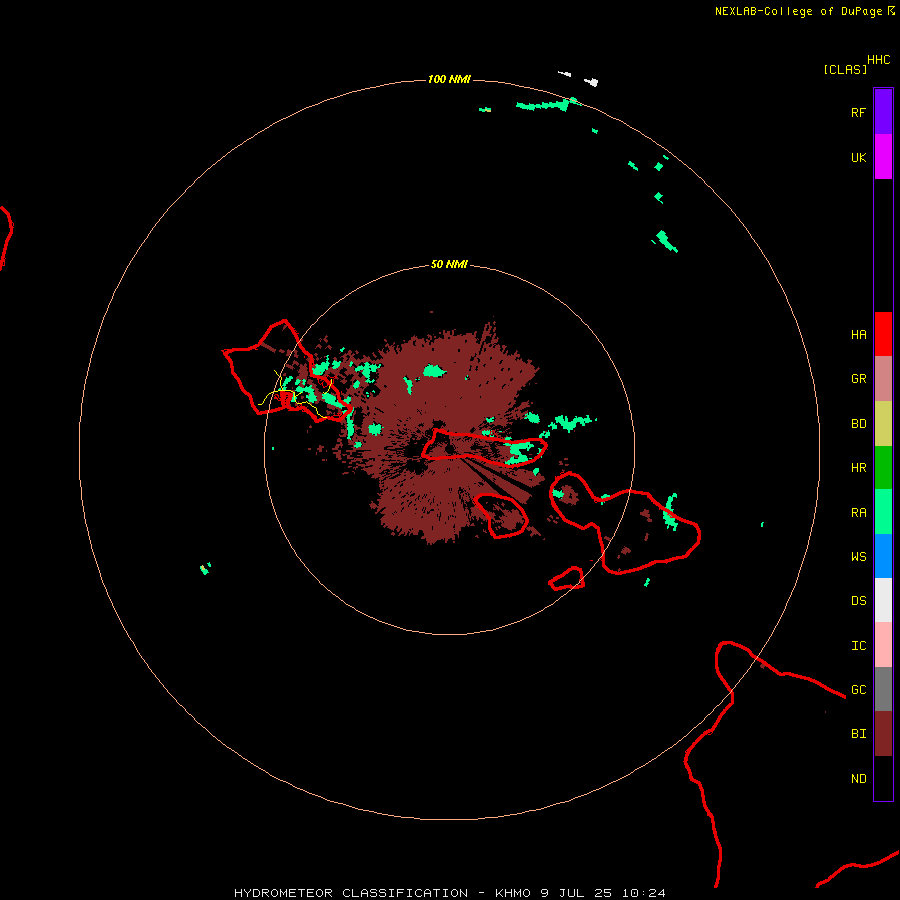The width and height of the screenshot is (900, 900).
Task: Click the HR legend label
Action: pyautogui.click(x=859, y=468)
